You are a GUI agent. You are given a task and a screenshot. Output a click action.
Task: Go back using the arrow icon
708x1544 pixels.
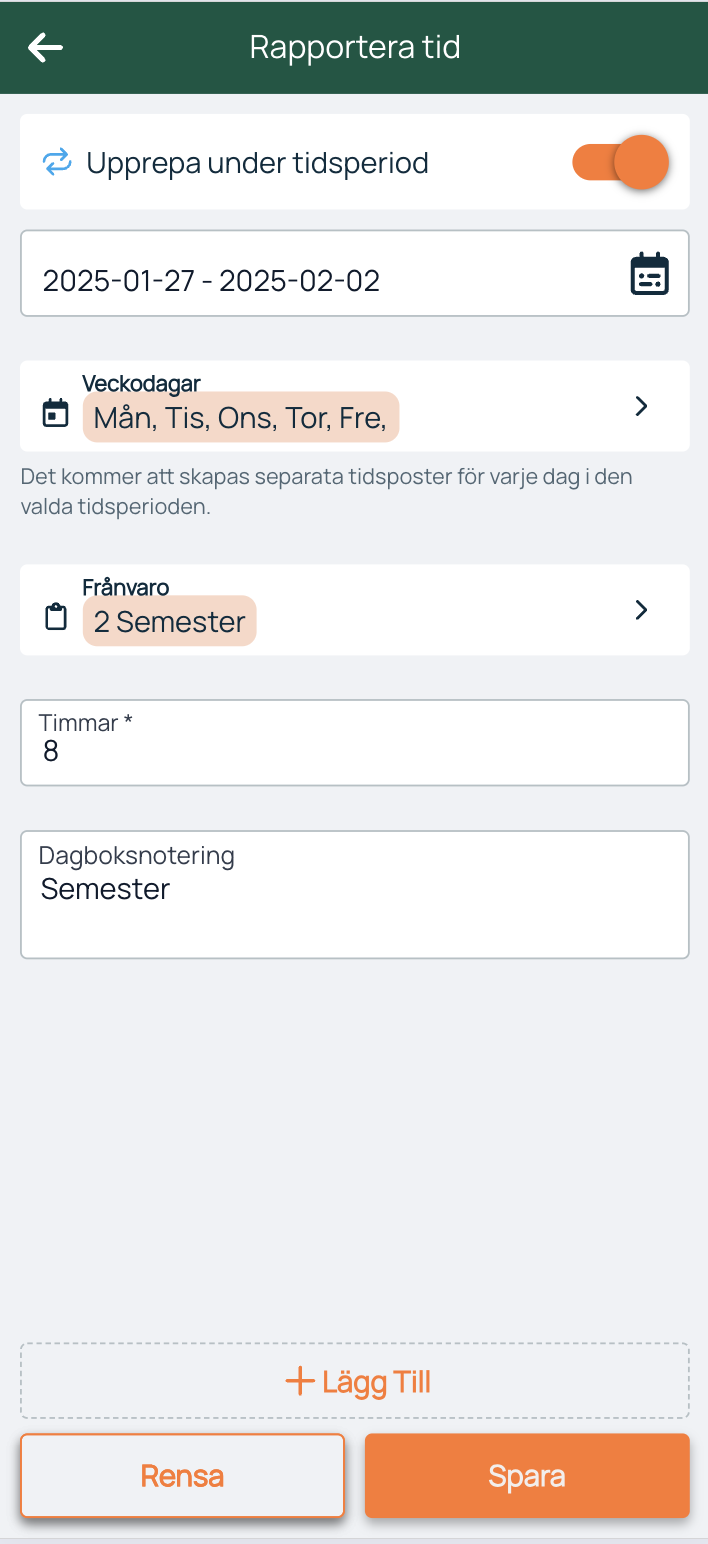45,47
